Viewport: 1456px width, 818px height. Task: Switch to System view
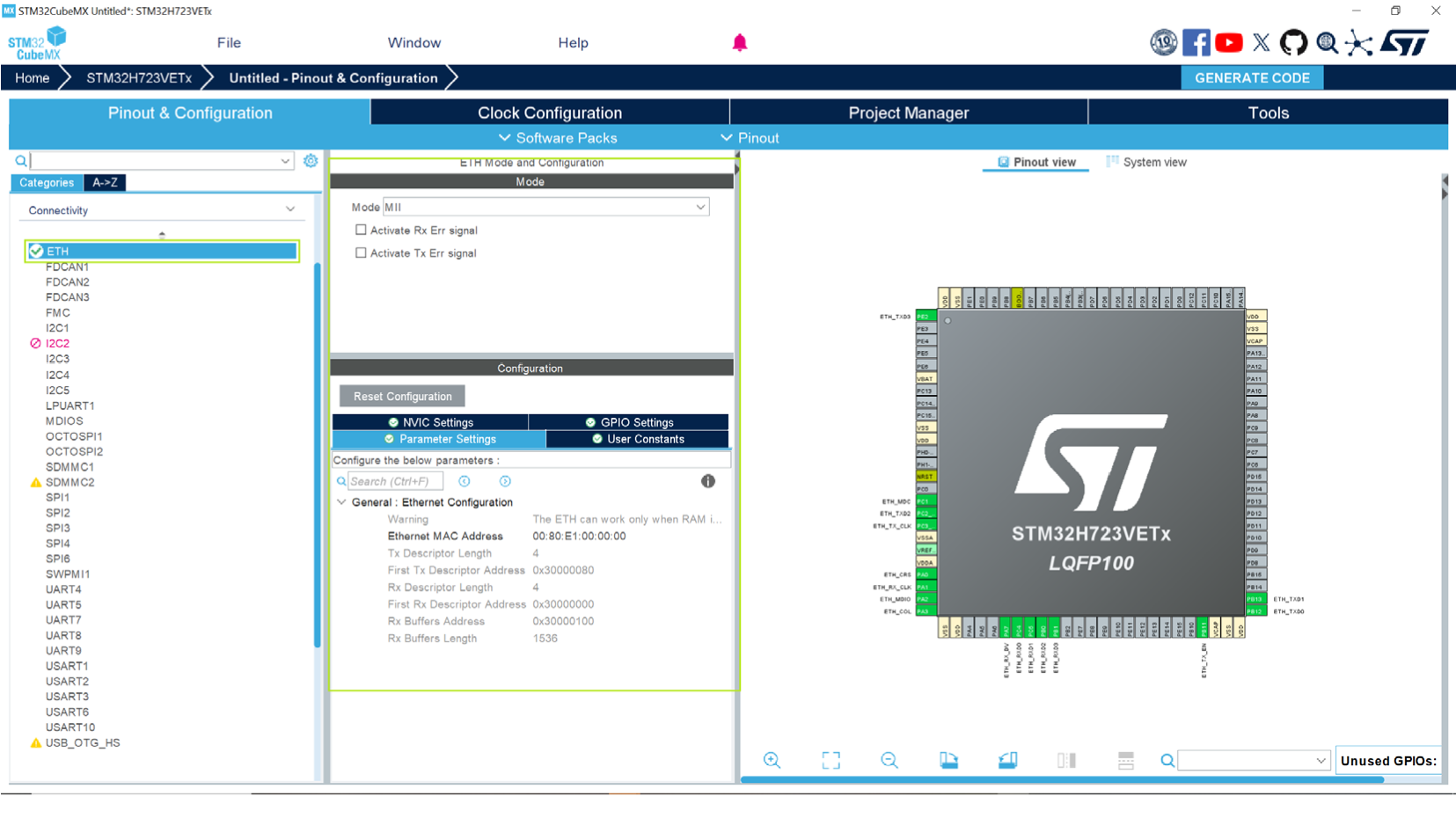tap(1145, 162)
